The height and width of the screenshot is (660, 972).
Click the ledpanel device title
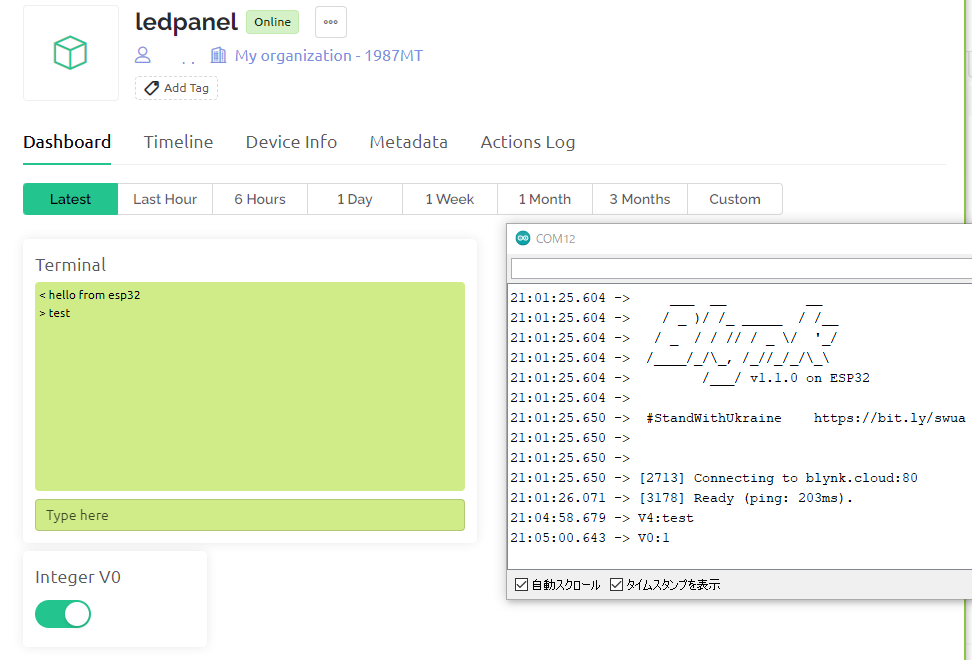pyautogui.click(x=186, y=22)
